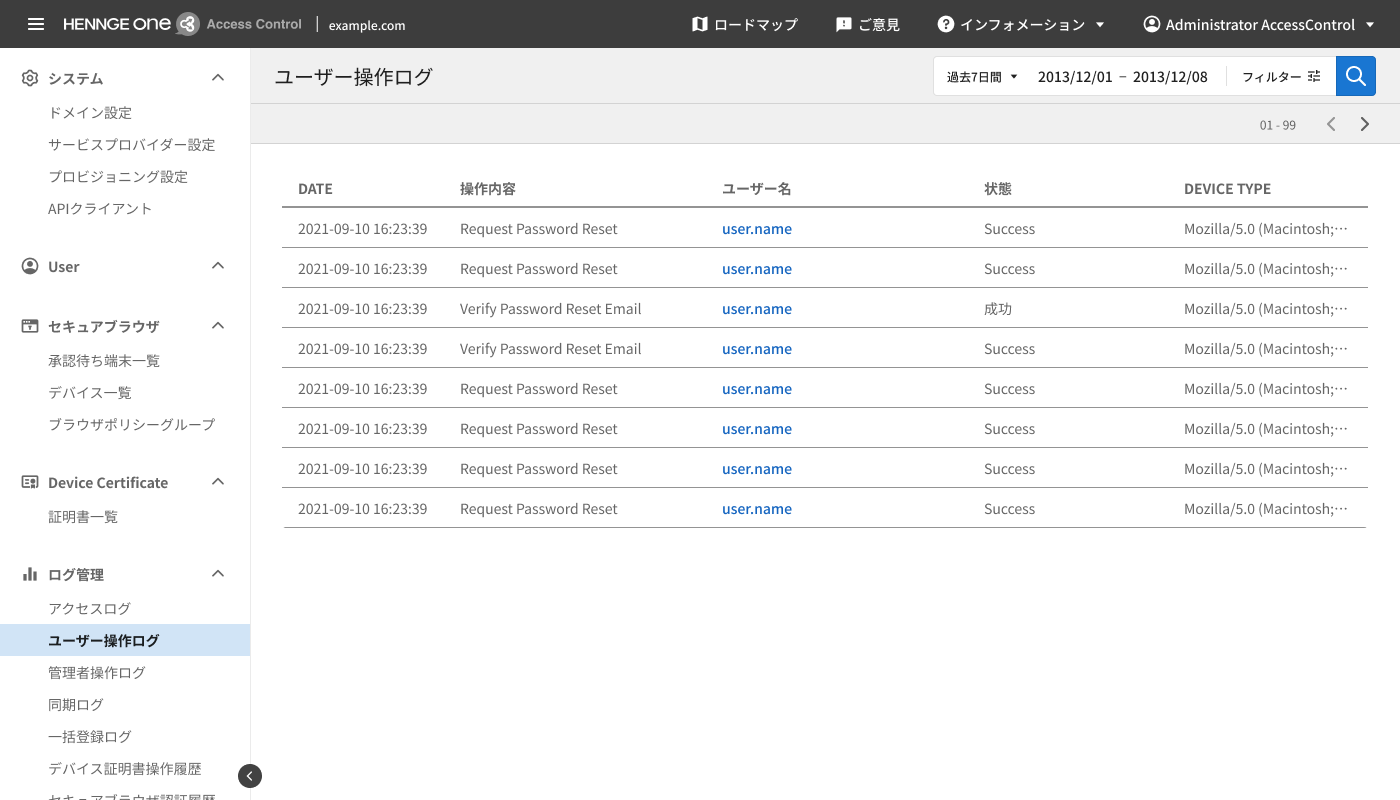Open the 過去7日間 period dropdown
Screen dimensions: 1400x800
pos(982,76)
